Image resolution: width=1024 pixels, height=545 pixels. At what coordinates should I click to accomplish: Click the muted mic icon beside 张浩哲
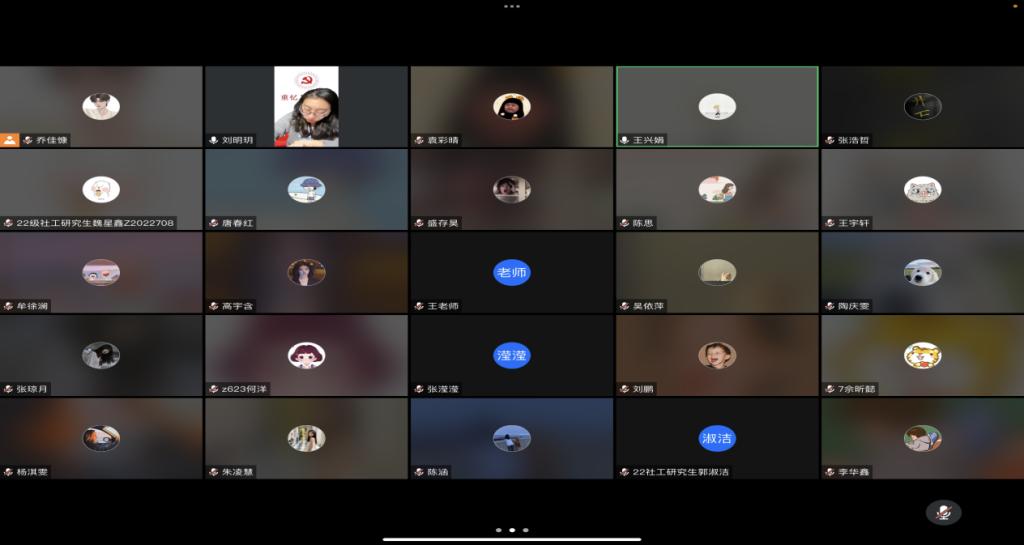(830, 140)
